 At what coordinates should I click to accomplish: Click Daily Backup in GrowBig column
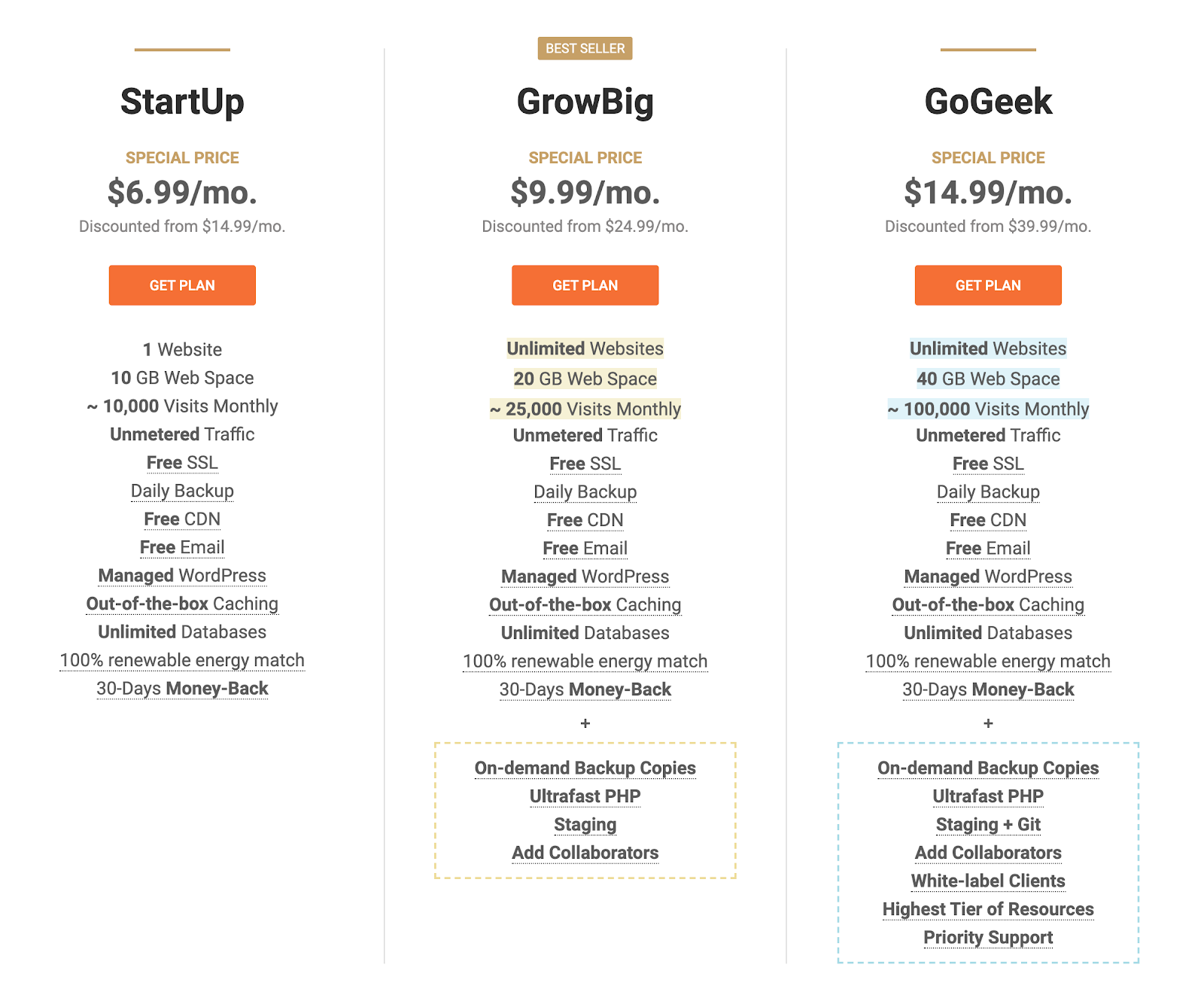pos(585,492)
